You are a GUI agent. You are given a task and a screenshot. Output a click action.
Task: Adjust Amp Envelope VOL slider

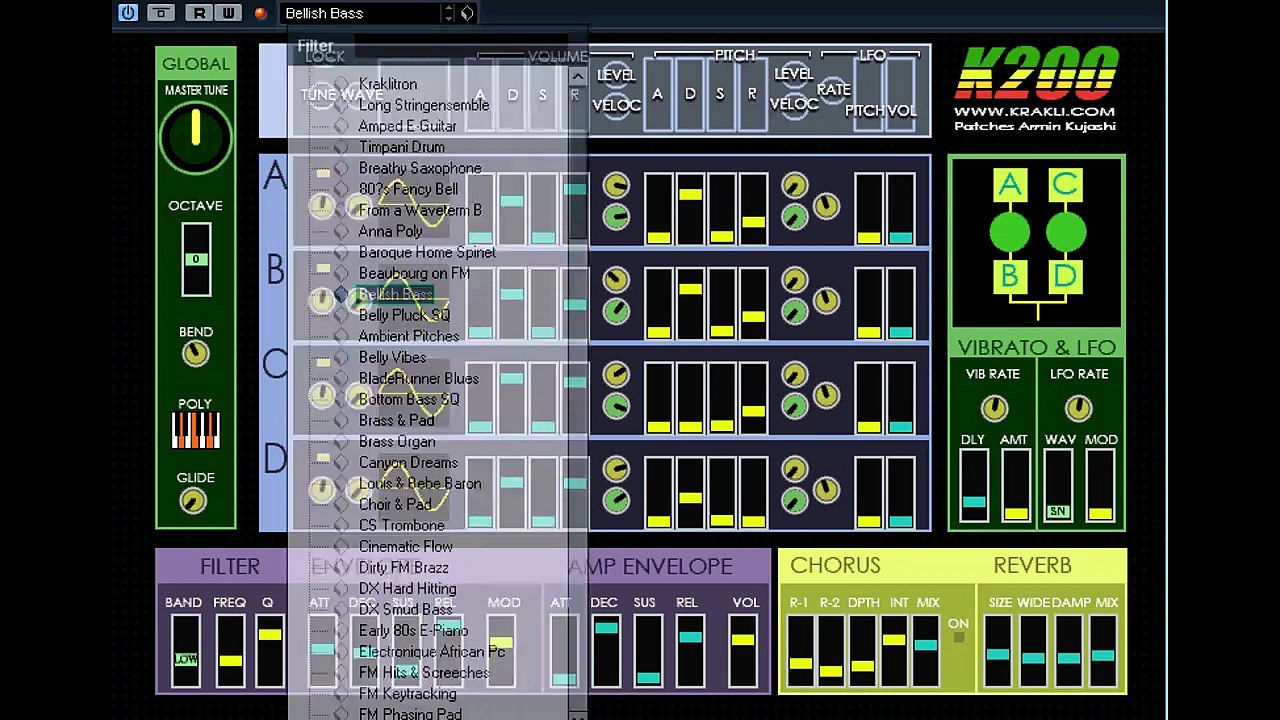[743, 651]
